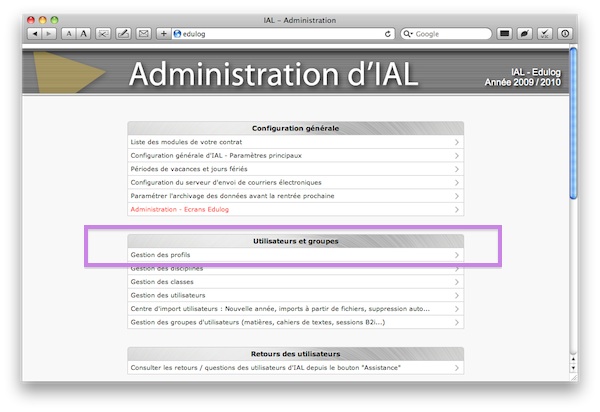Expand the Gestion des profils row chevron

tap(457, 256)
